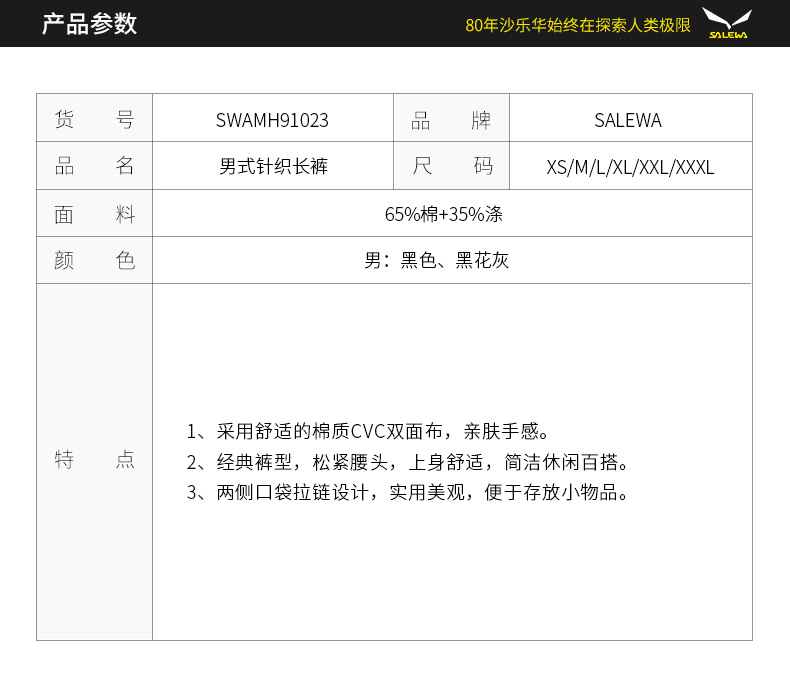Select the sizes XS/M/L/XL/XXL/XXXL
Screen dimensions: 790x691
(630, 167)
